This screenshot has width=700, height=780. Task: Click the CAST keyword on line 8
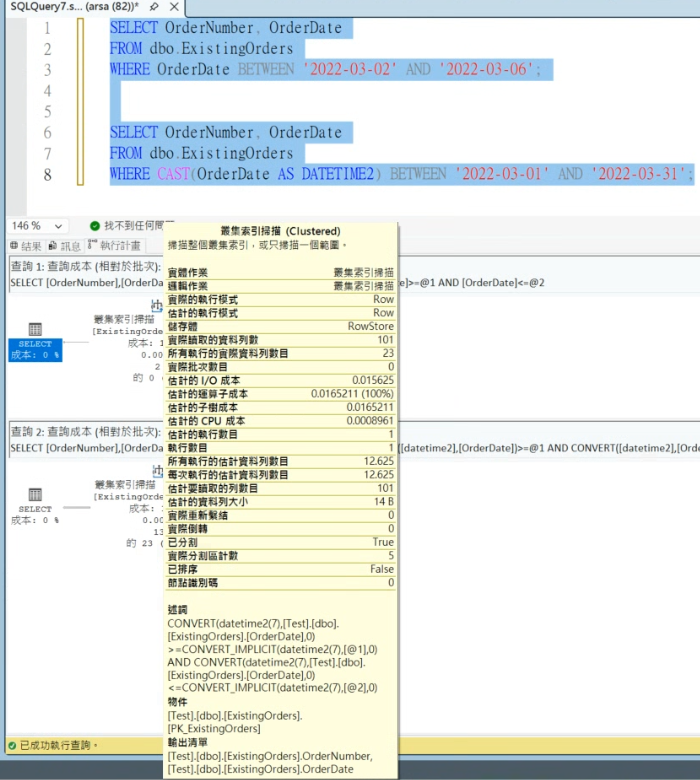(174, 174)
